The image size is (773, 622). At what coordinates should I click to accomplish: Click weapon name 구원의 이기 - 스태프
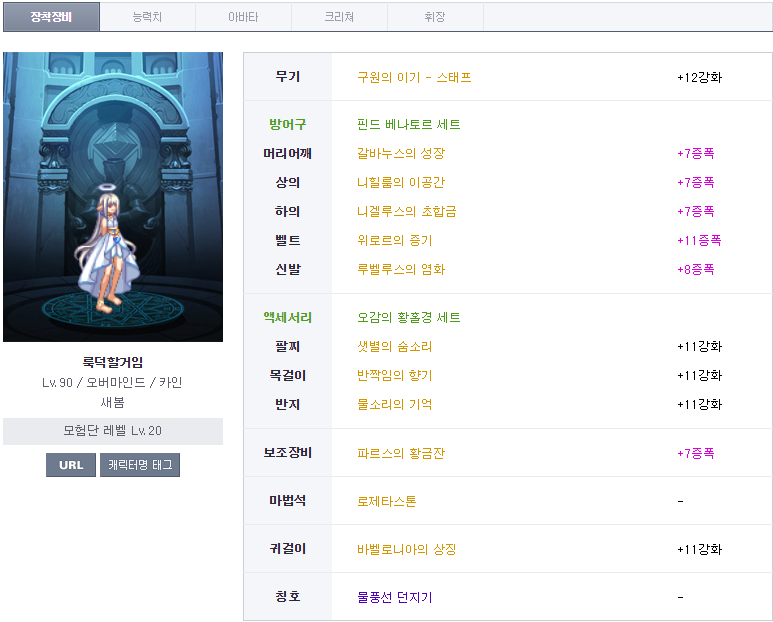[414, 77]
